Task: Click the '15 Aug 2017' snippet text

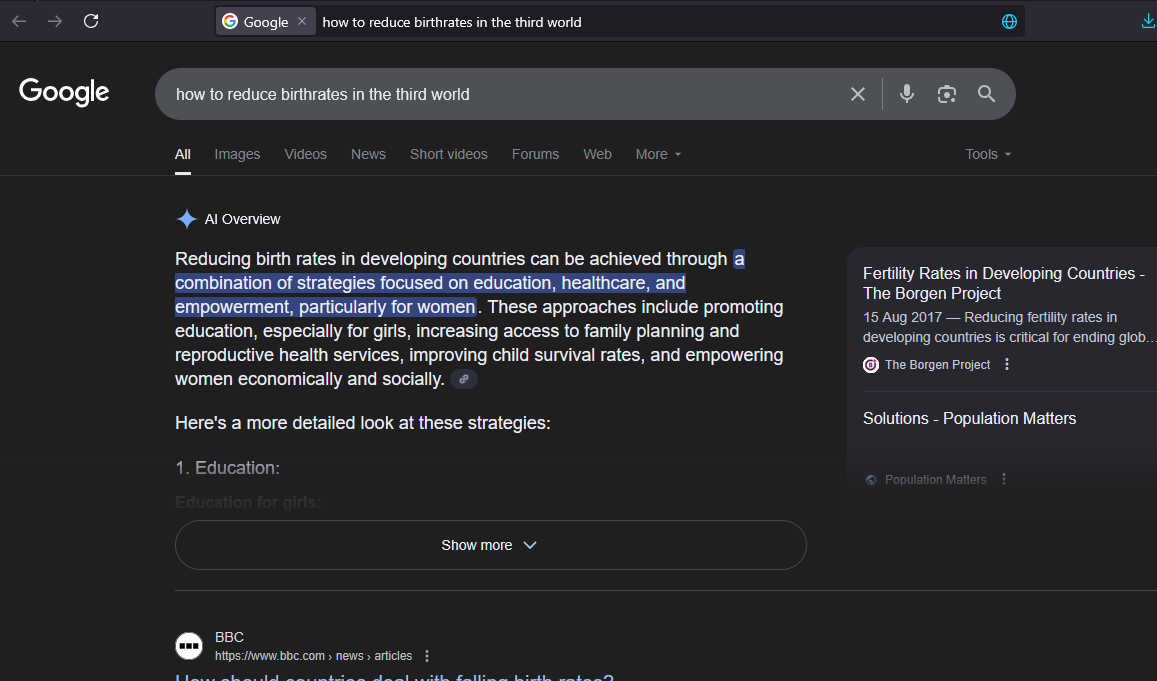Action: (902, 317)
